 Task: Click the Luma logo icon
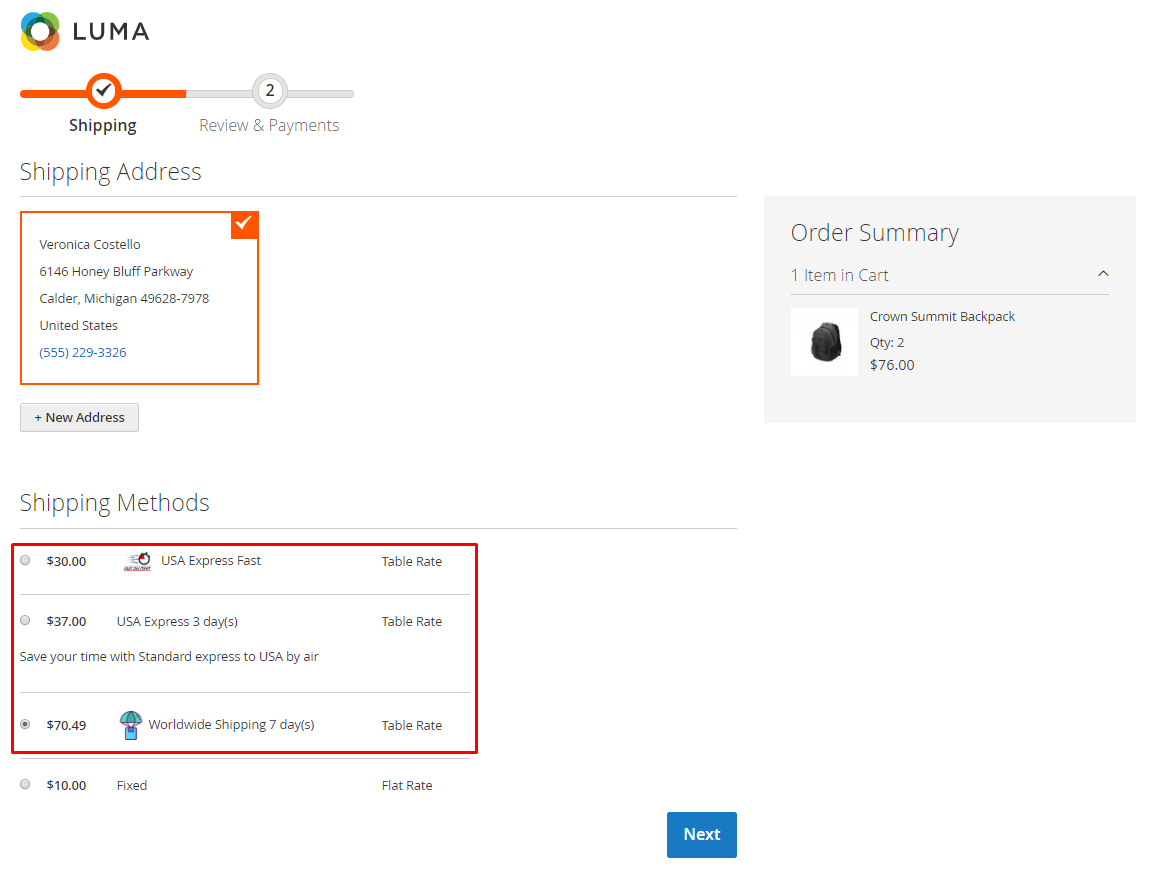tap(41, 31)
